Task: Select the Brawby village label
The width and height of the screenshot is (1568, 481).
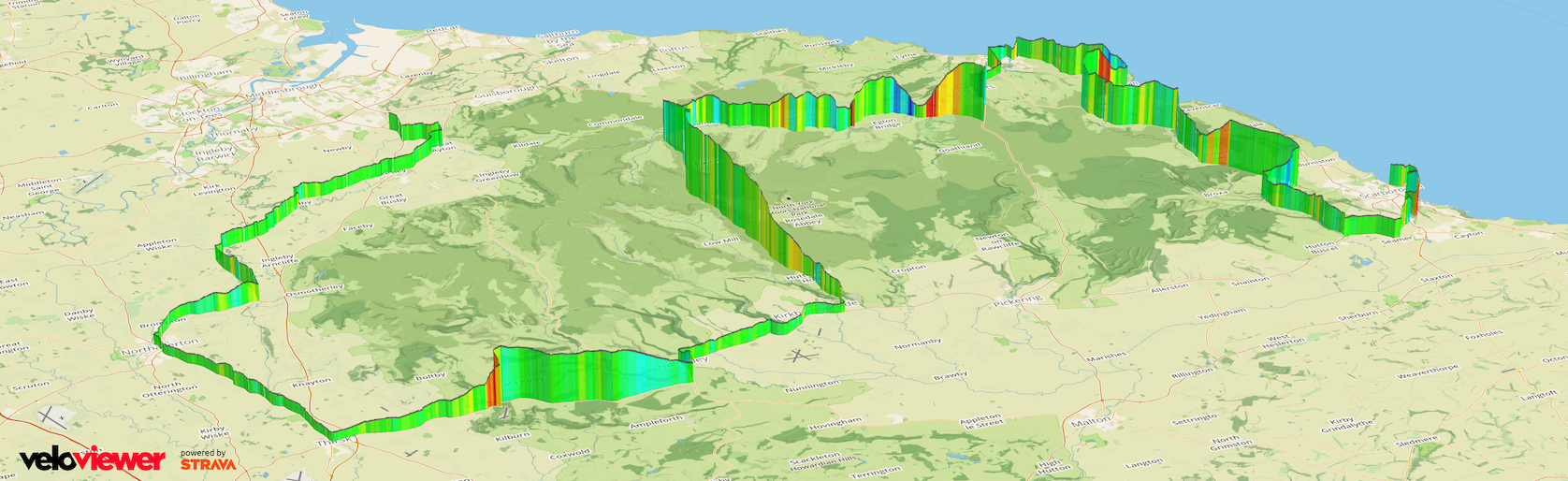Action: coord(951,377)
